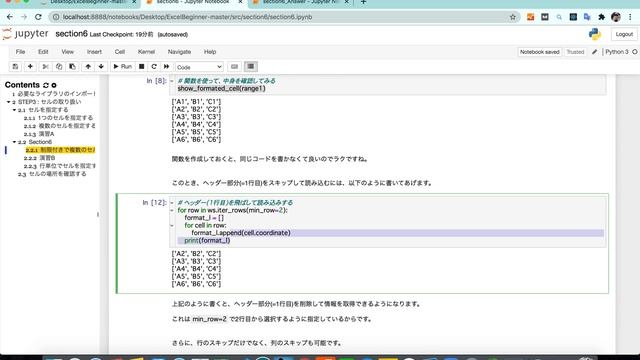Collapse code of cell In [8]

pos(172,81)
